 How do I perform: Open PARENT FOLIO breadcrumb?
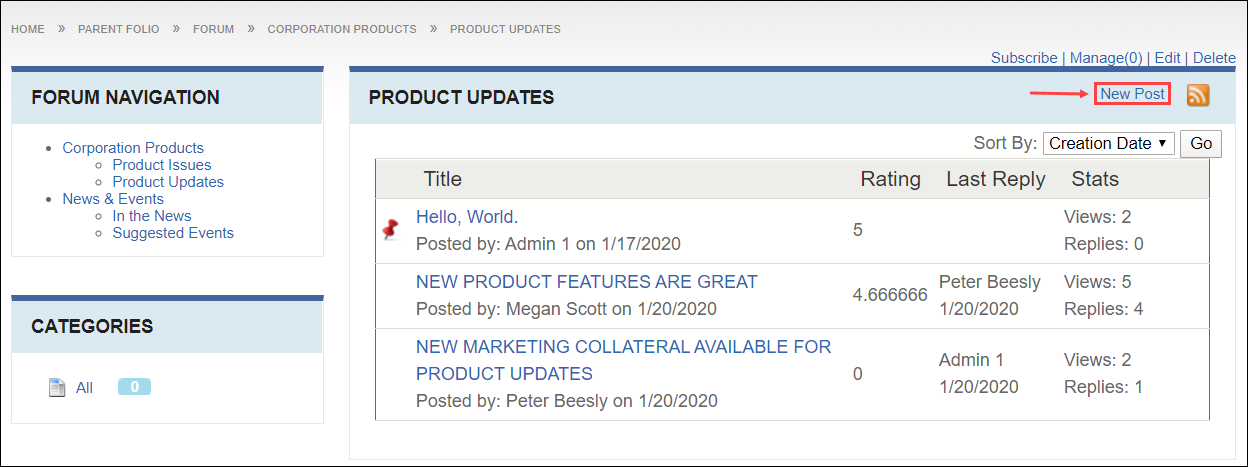click(x=118, y=29)
